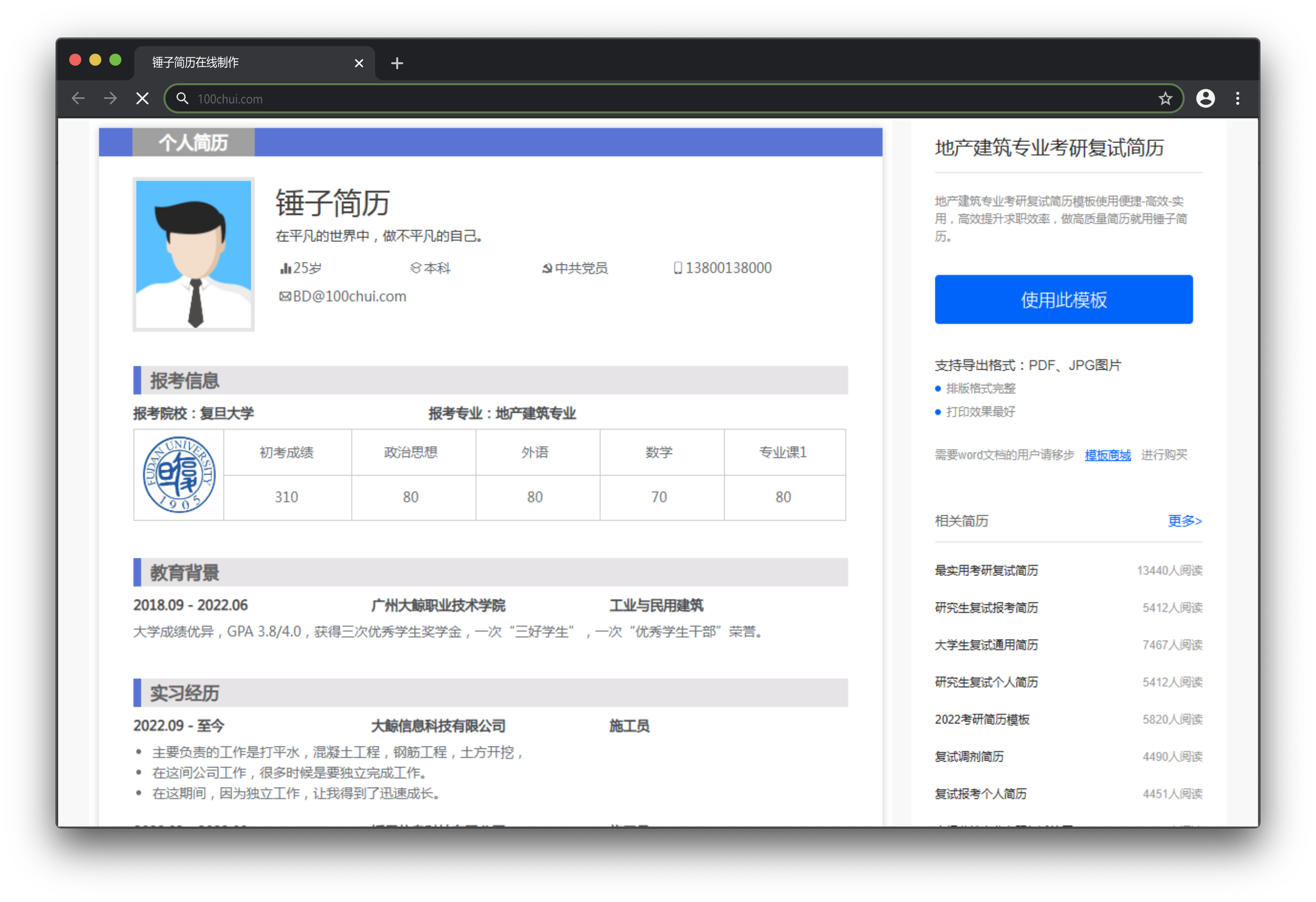The width and height of the screenshot is (1316, 902).
Task: Click 更多> next to 相关简历
Action: click(1185, 520)
